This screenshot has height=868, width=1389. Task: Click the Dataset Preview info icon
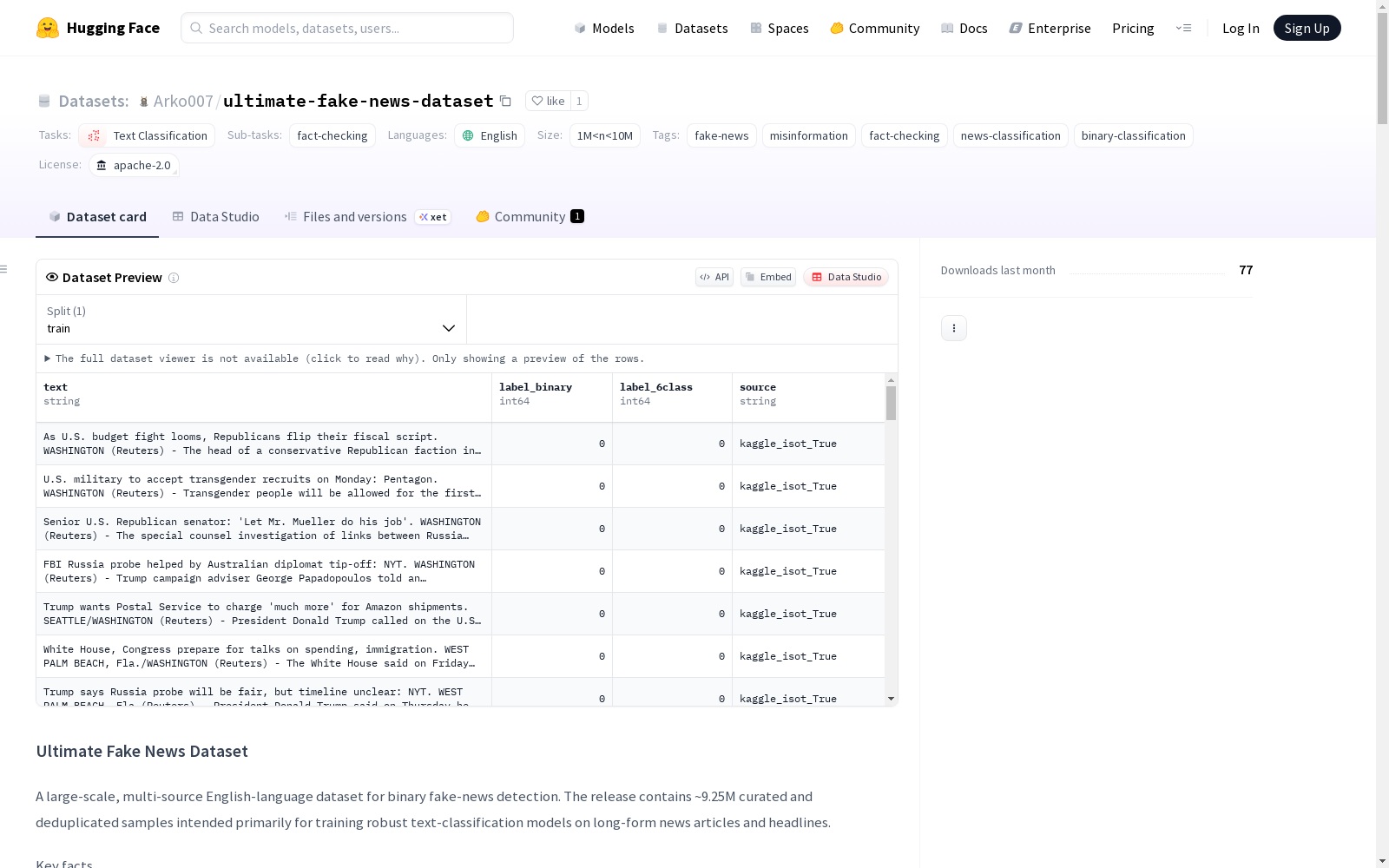[174, 278]
